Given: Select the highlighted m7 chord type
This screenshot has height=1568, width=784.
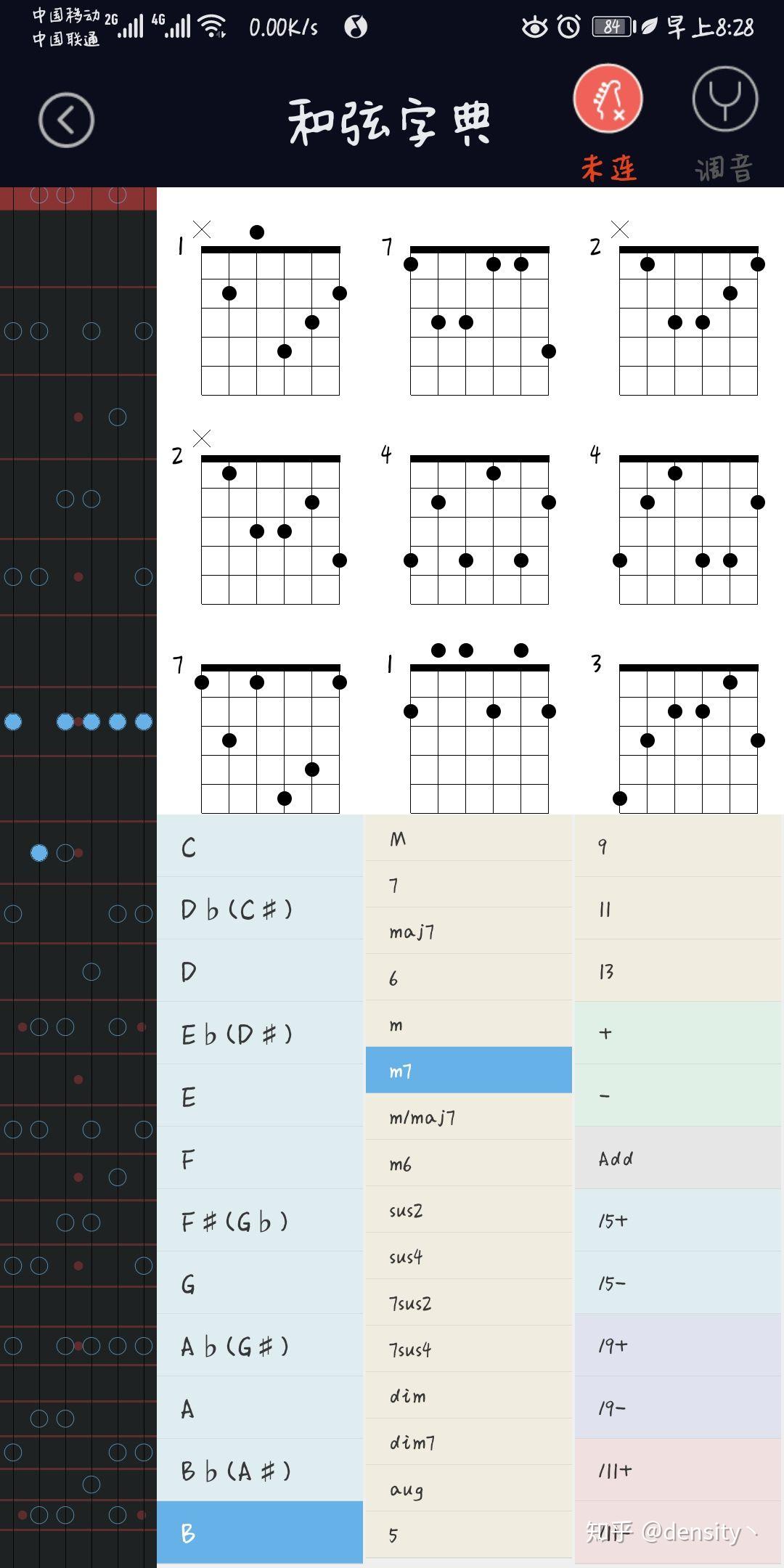Looking at the screenshot, I should click(x=469, y=1070).
